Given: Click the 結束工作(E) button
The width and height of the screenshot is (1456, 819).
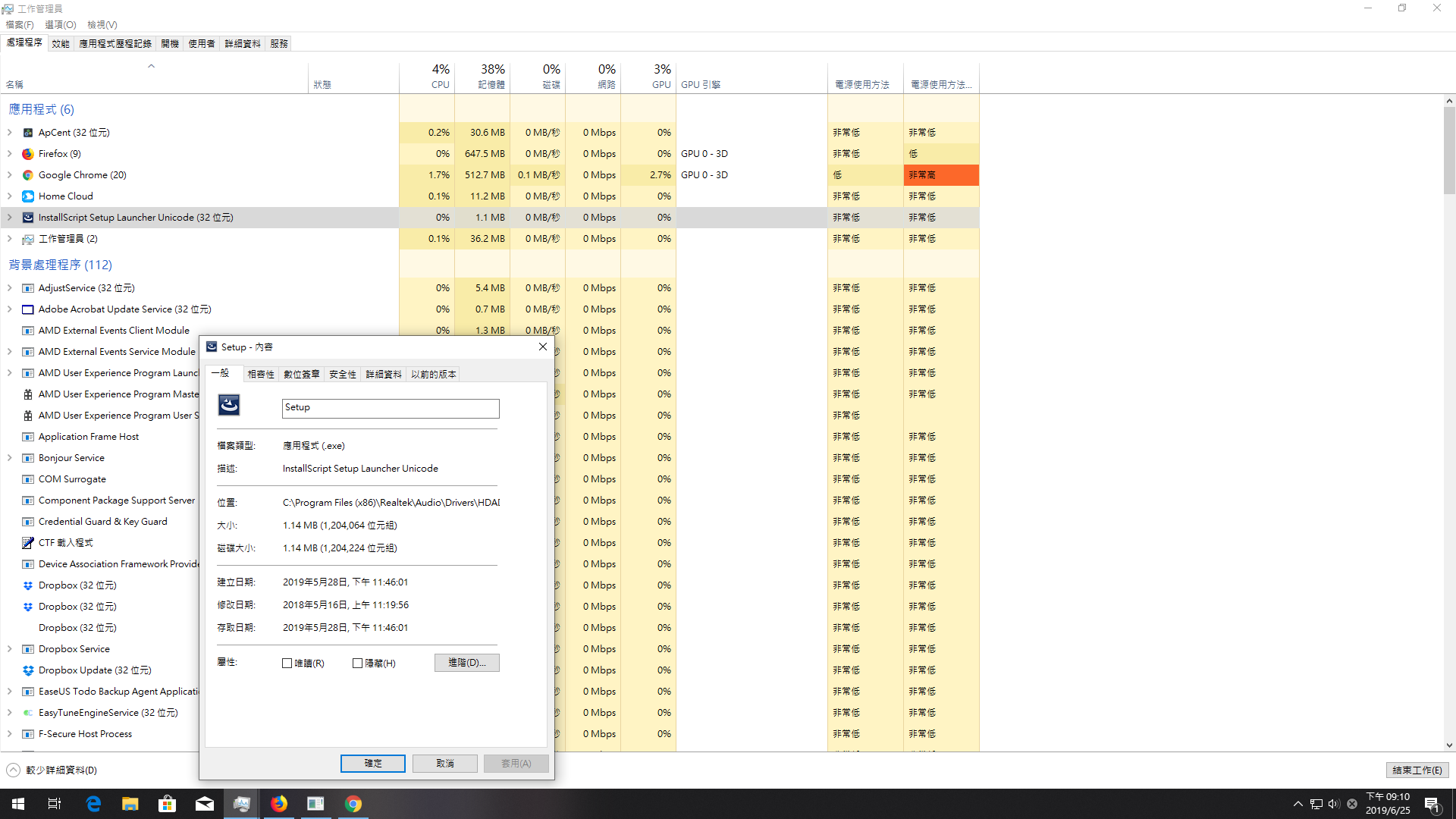Looking at the screenshot, I should pos(1417,770).
